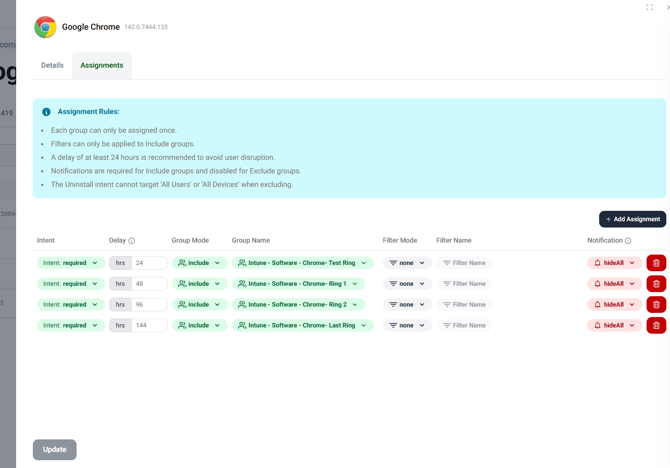Switch to the Details tab

coord(52,65)
